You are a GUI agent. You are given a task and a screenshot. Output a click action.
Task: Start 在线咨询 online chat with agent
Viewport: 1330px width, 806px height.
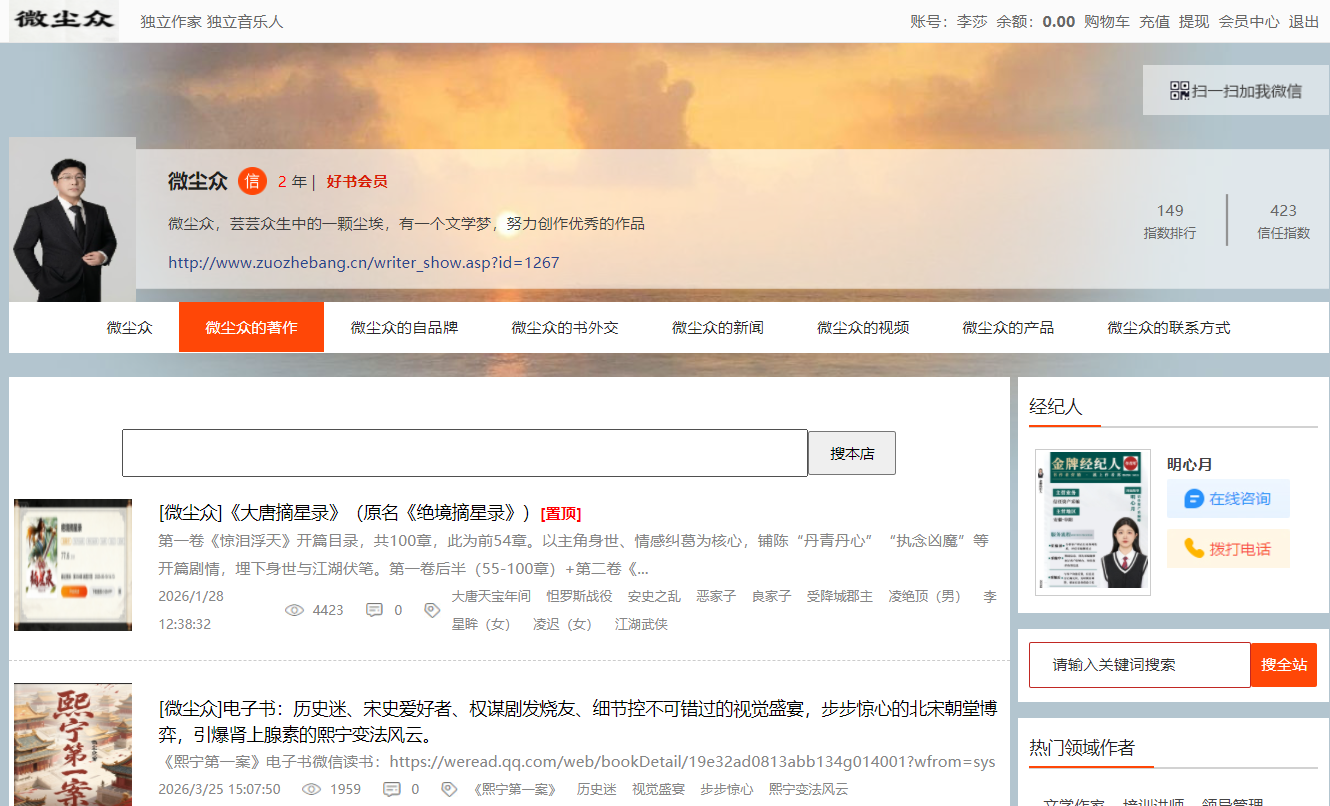1227,498
